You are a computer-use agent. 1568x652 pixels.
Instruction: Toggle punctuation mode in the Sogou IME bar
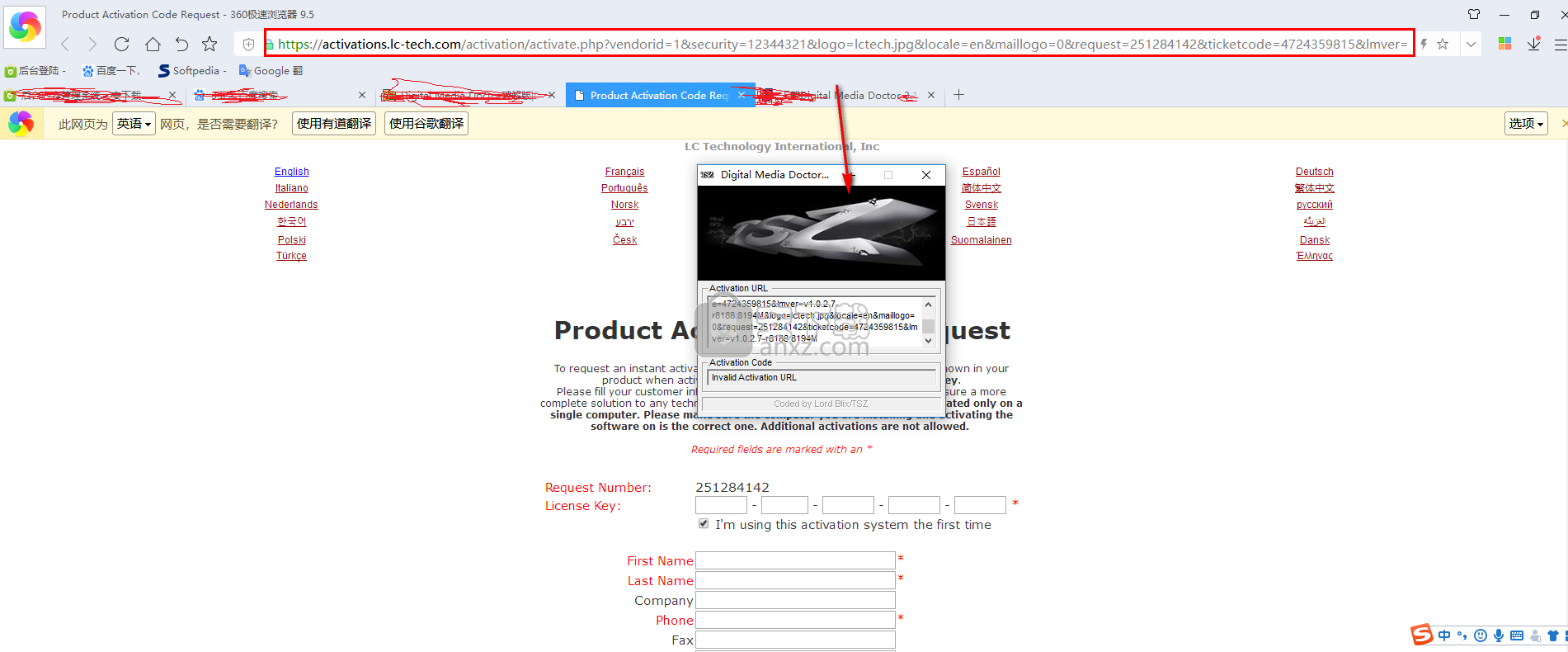[x=1462, y=635]
